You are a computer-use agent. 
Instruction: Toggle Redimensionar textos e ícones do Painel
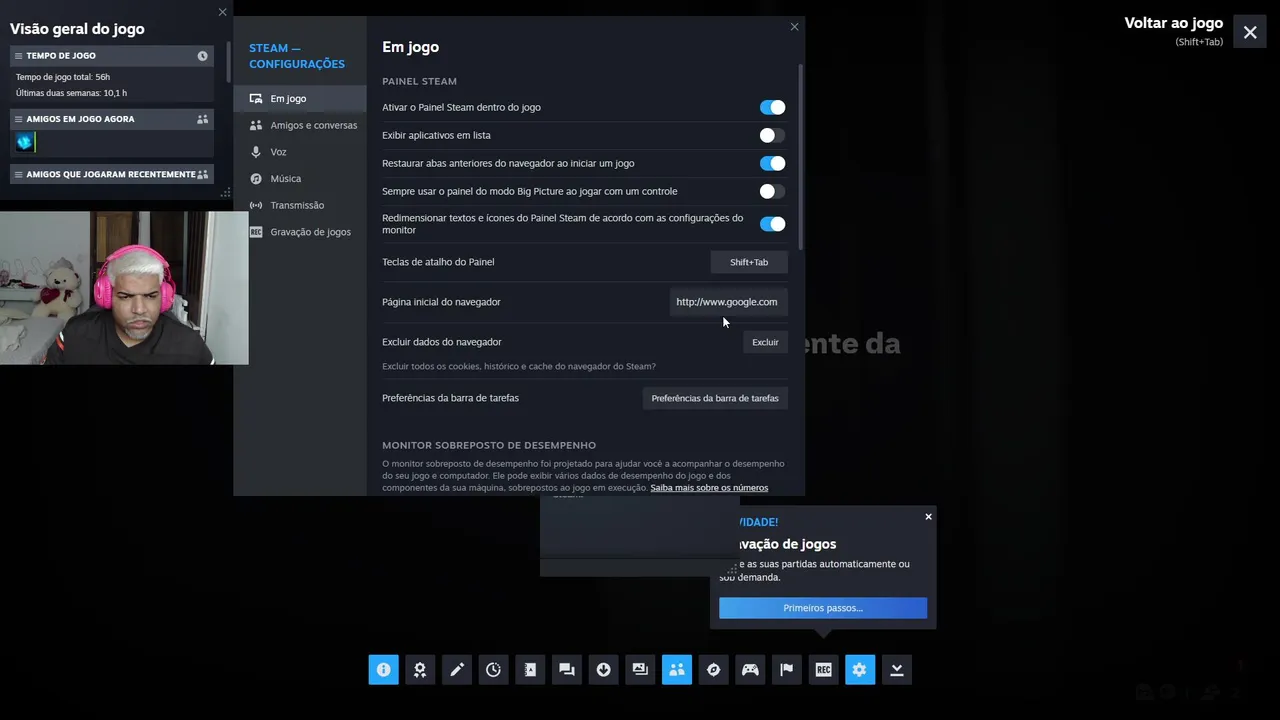tap(772, 224)
